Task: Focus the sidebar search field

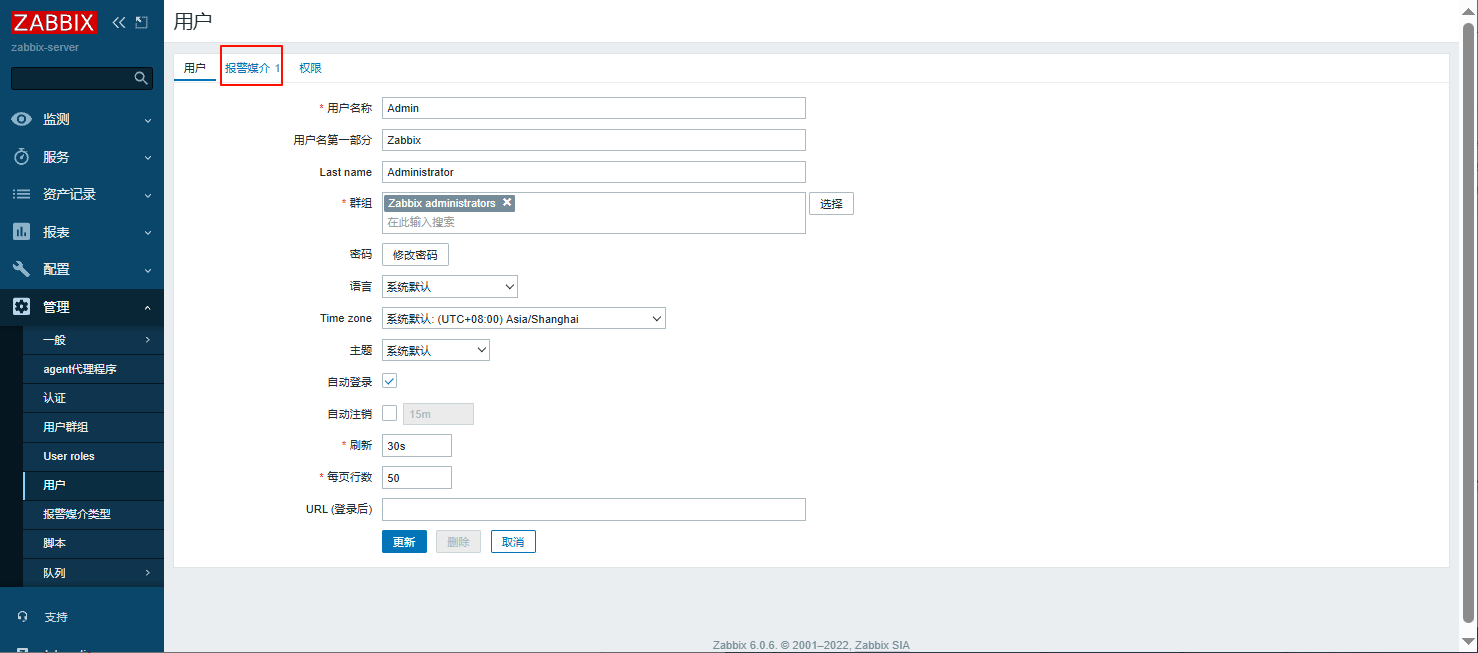Action: [x=72, y=78]
